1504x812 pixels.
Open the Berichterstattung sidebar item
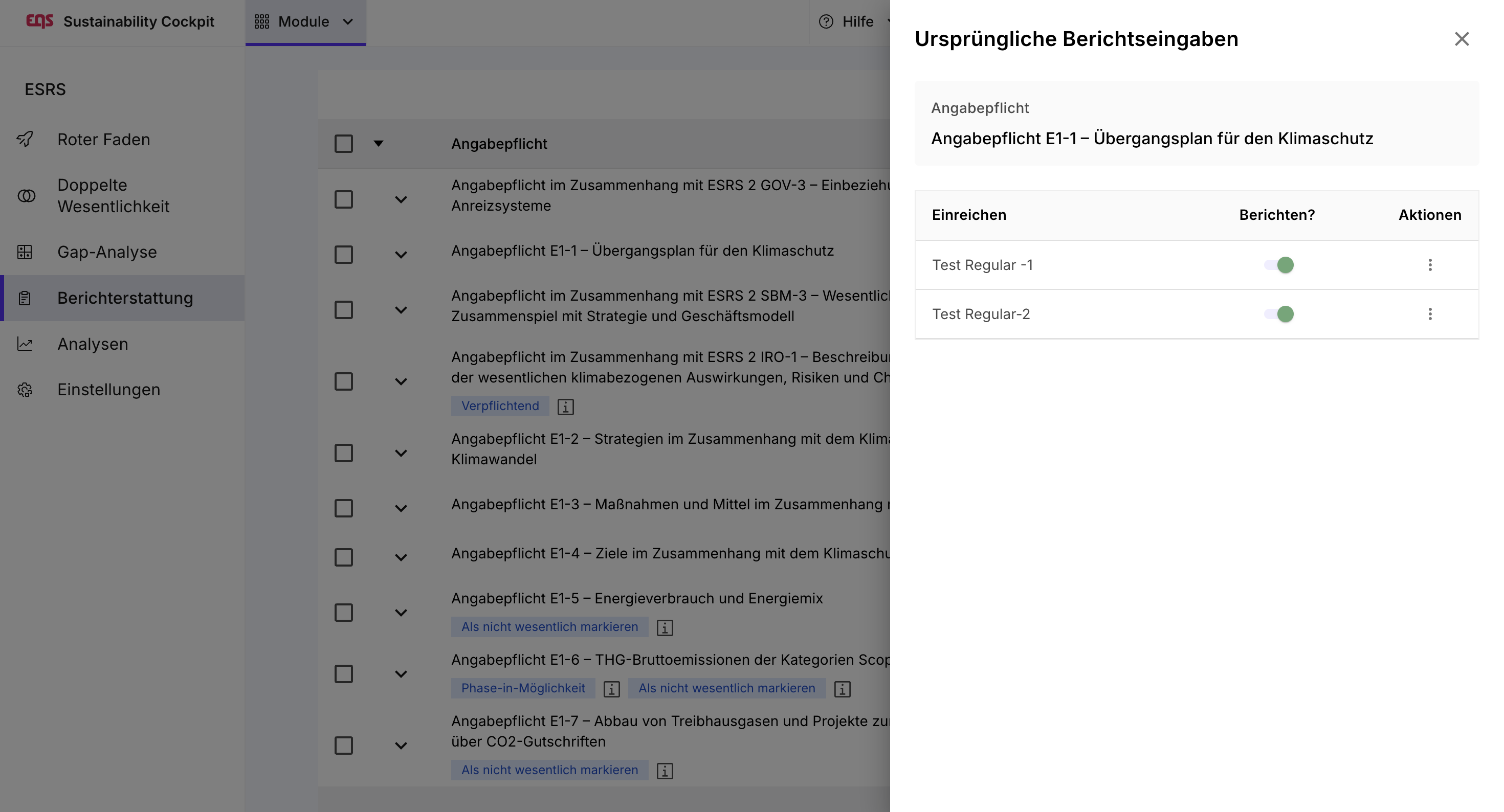tap(124, 298)
